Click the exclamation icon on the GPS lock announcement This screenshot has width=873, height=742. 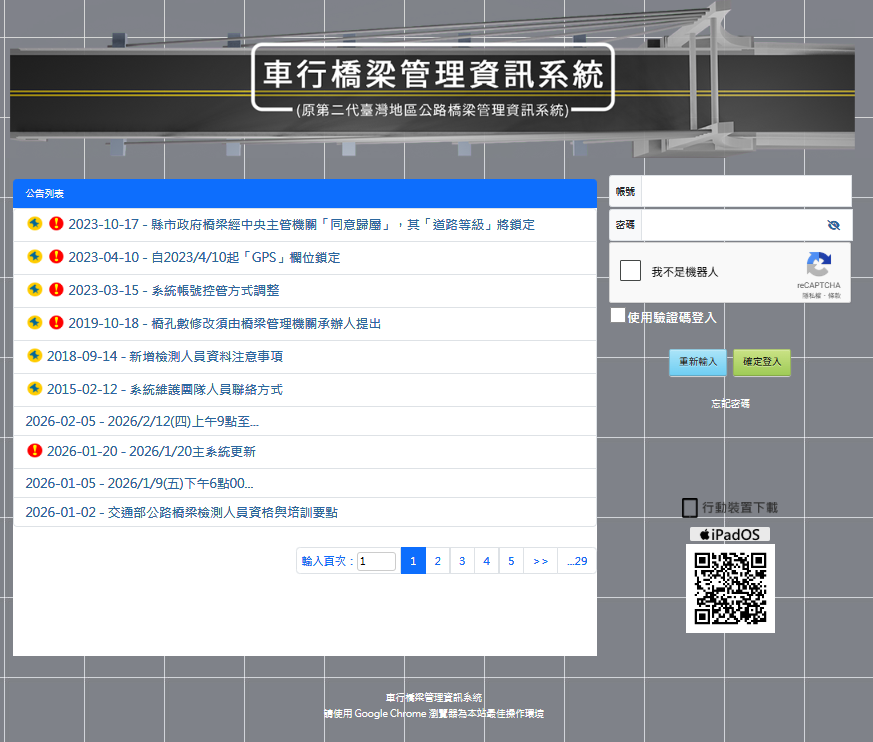(56, 257)
